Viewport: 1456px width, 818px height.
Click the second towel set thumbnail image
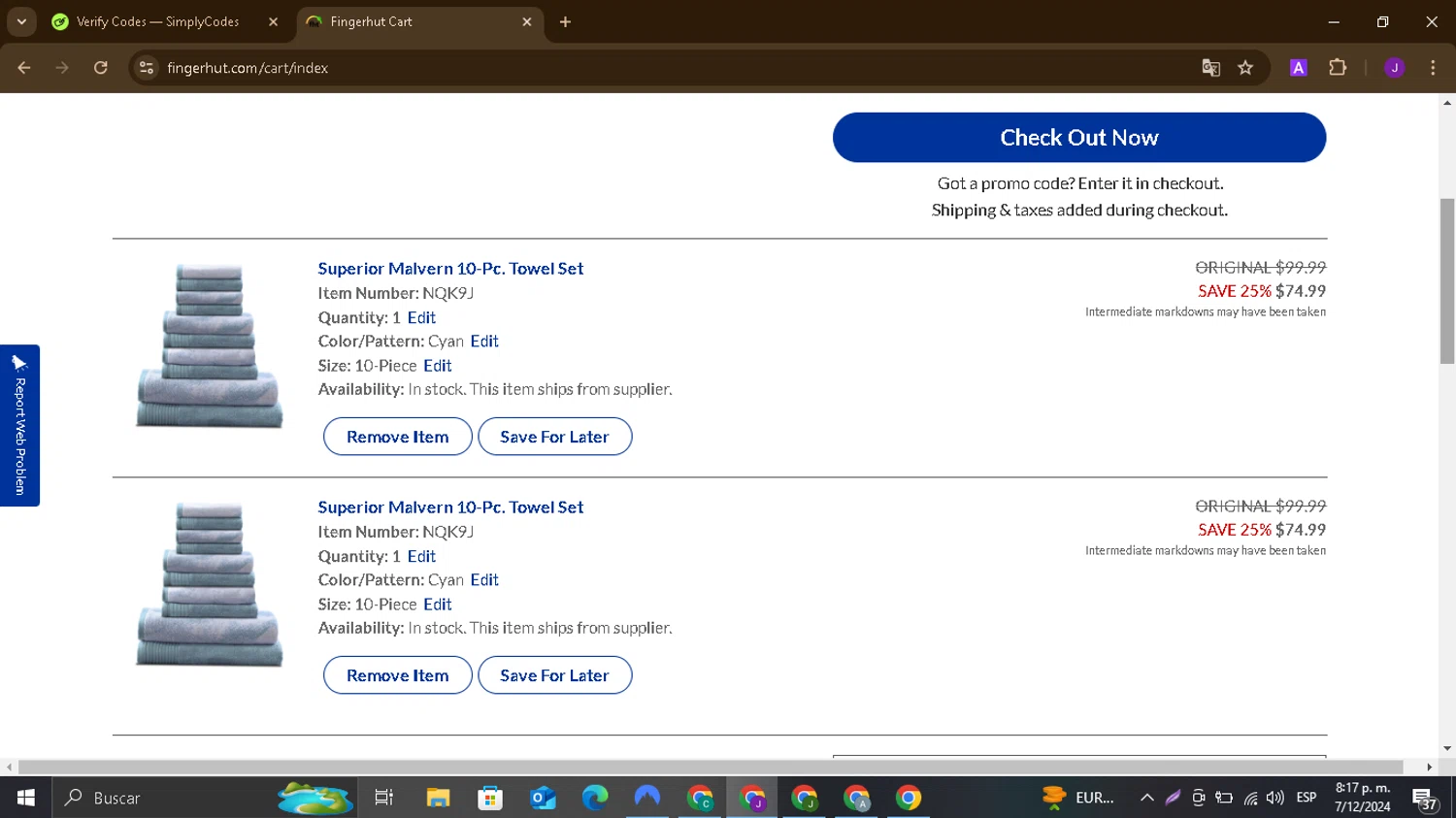[x=210, y=584]
